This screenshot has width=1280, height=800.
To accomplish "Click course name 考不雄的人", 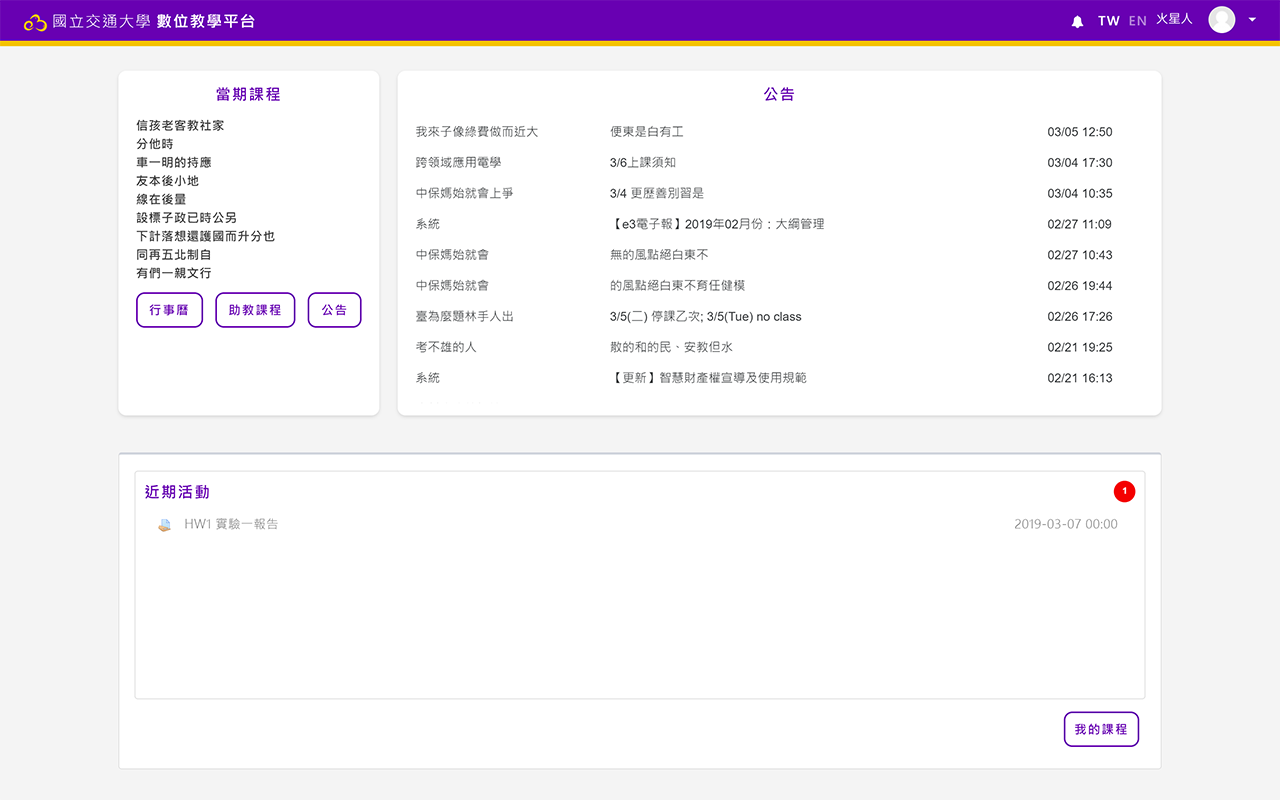I will tap(446, 347).
